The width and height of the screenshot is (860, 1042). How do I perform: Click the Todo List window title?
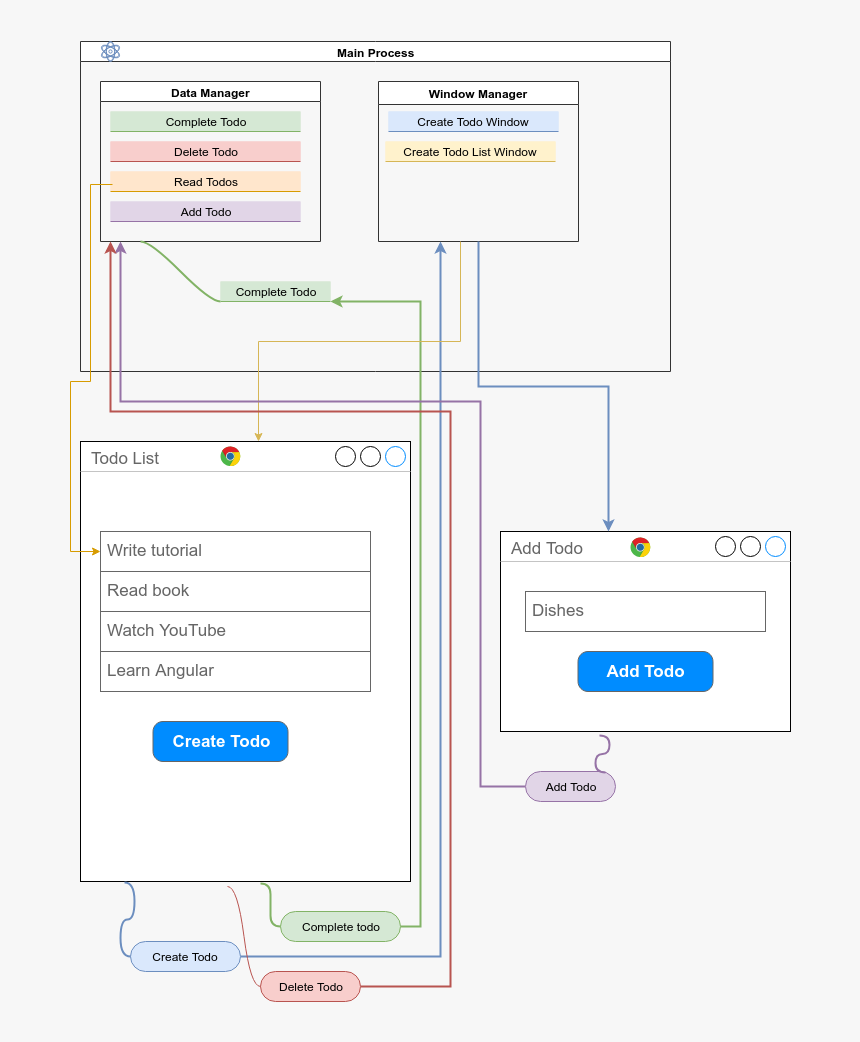tap(125, 458)
